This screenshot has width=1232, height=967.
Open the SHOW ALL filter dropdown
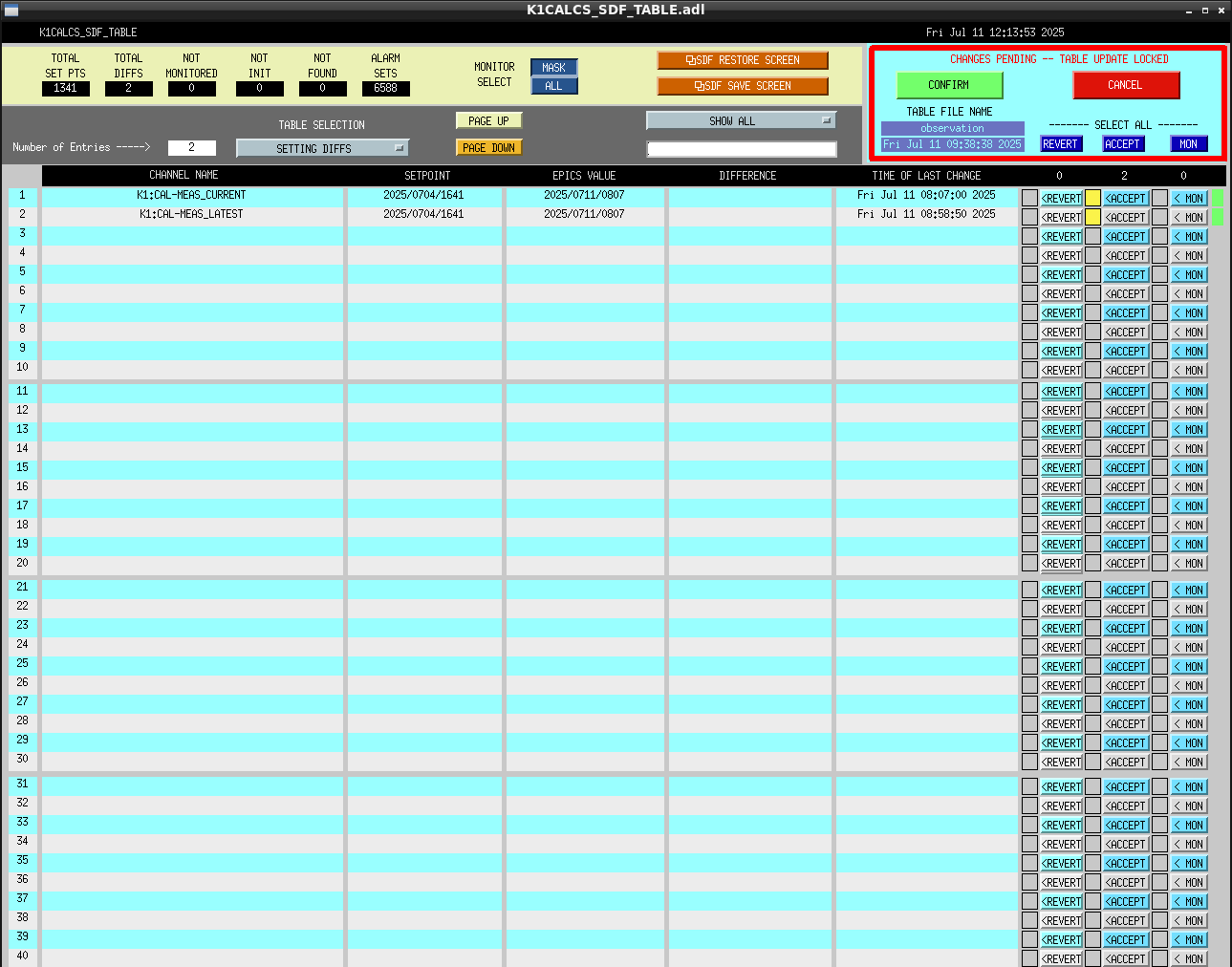[741, 120]
